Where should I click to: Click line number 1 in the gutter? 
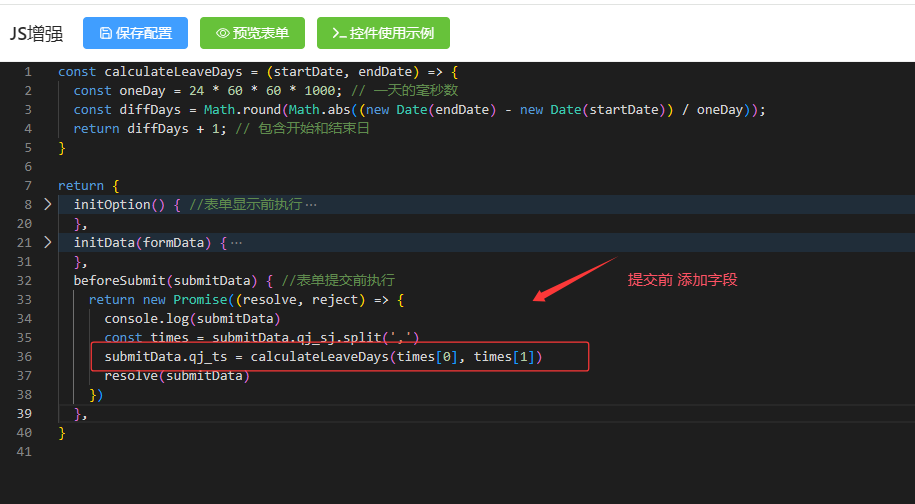tap(28, 72)
